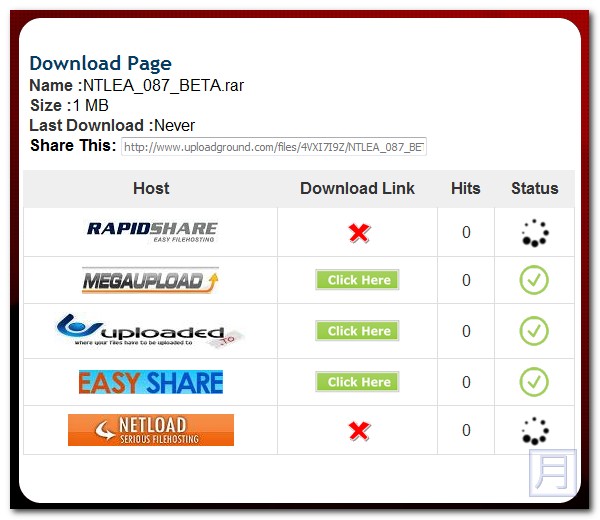
Task: Click the green checkmark status for Uploaded.to
Action: point(534,331)
